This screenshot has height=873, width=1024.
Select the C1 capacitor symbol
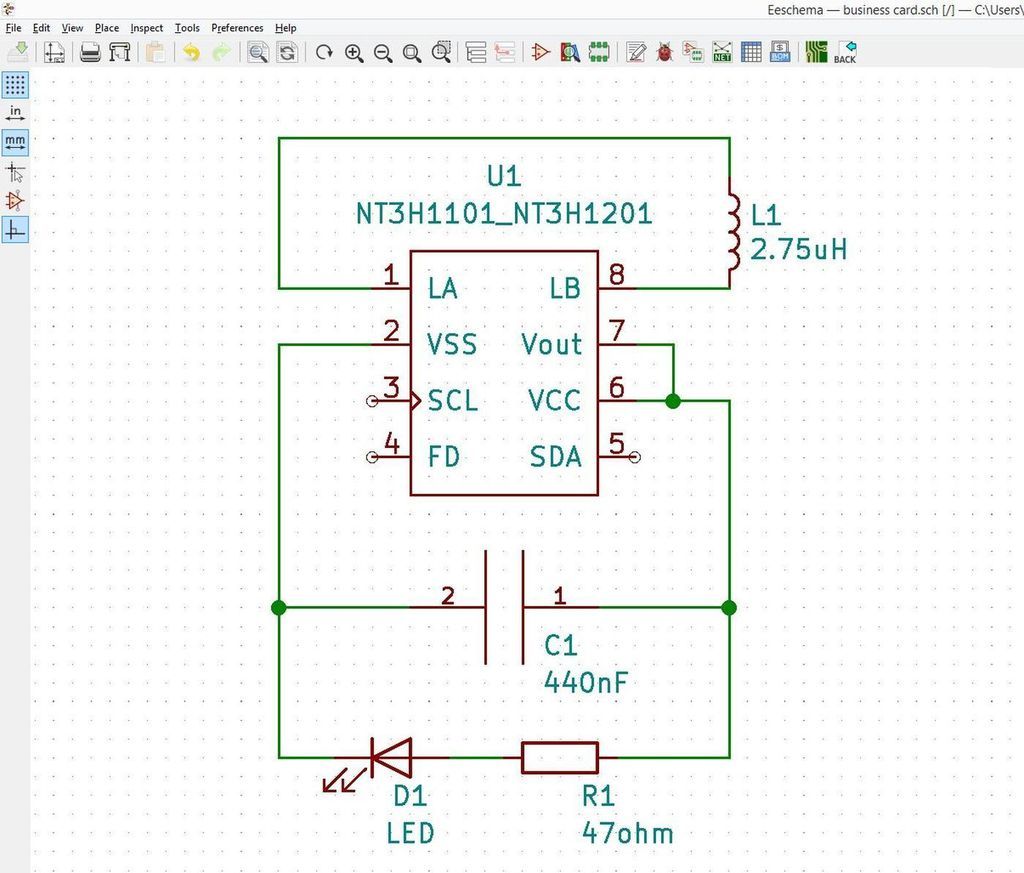pos(504,607)
